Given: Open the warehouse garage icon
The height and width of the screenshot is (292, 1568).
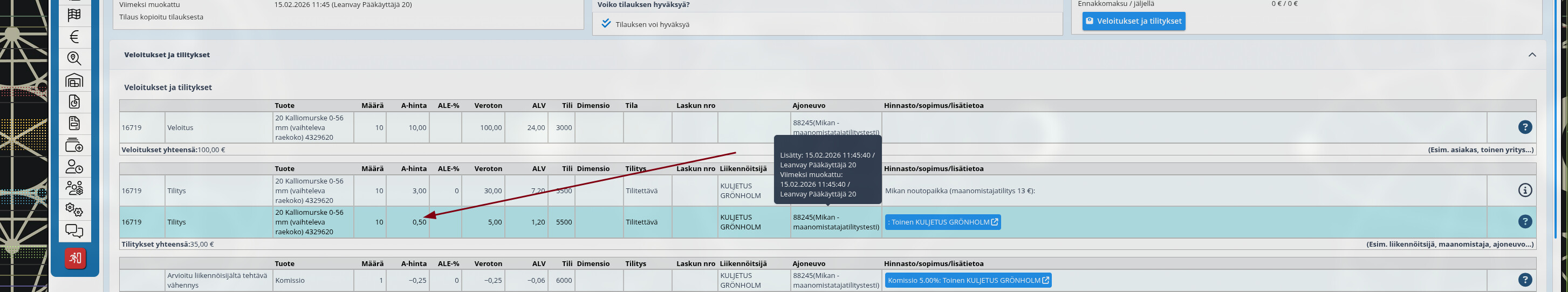Looking at the screenshot, I should [74, 80].
